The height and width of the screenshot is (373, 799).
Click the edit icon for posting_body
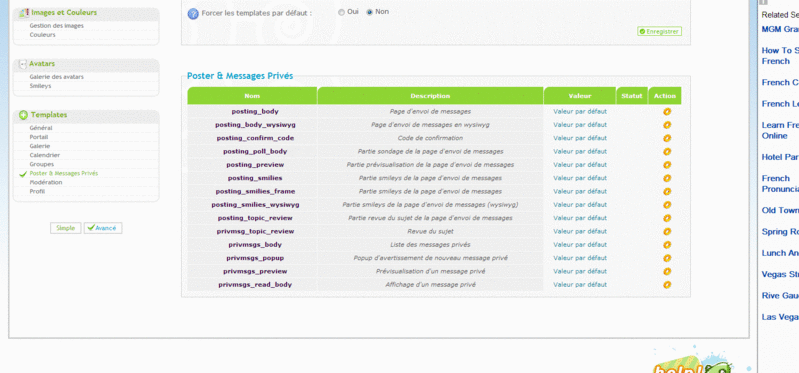(667, 111)
